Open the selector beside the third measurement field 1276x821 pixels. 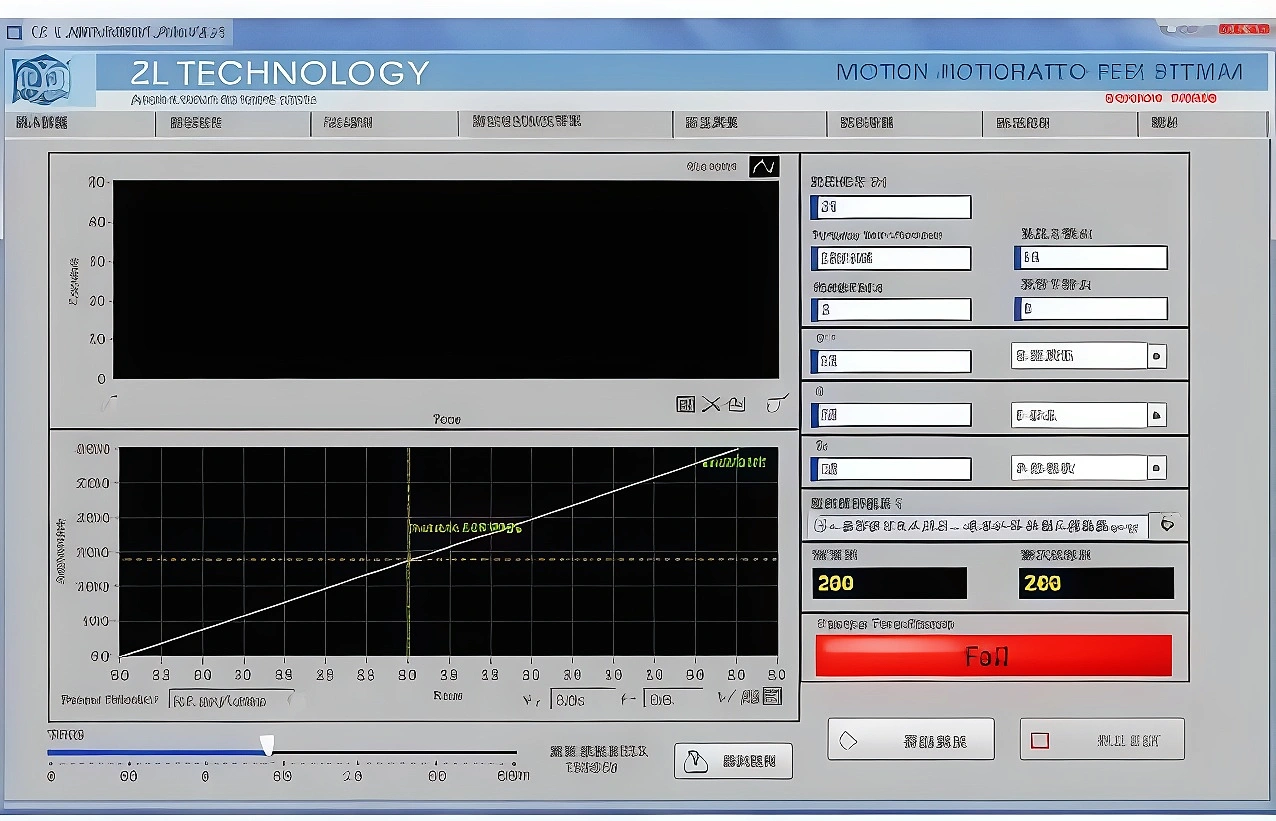(x=1156, y=467)
